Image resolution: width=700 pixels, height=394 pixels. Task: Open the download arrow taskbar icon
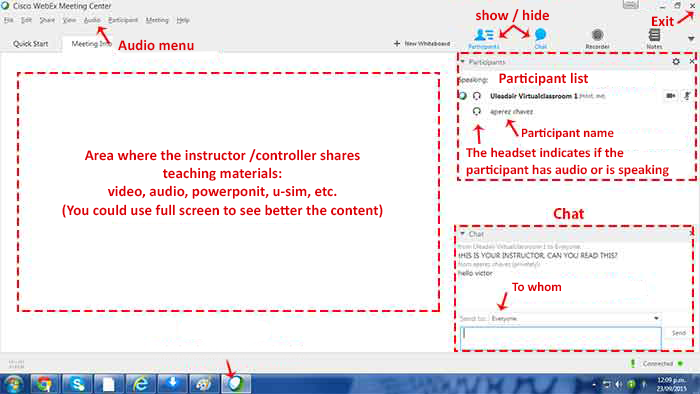click(172, 384)
